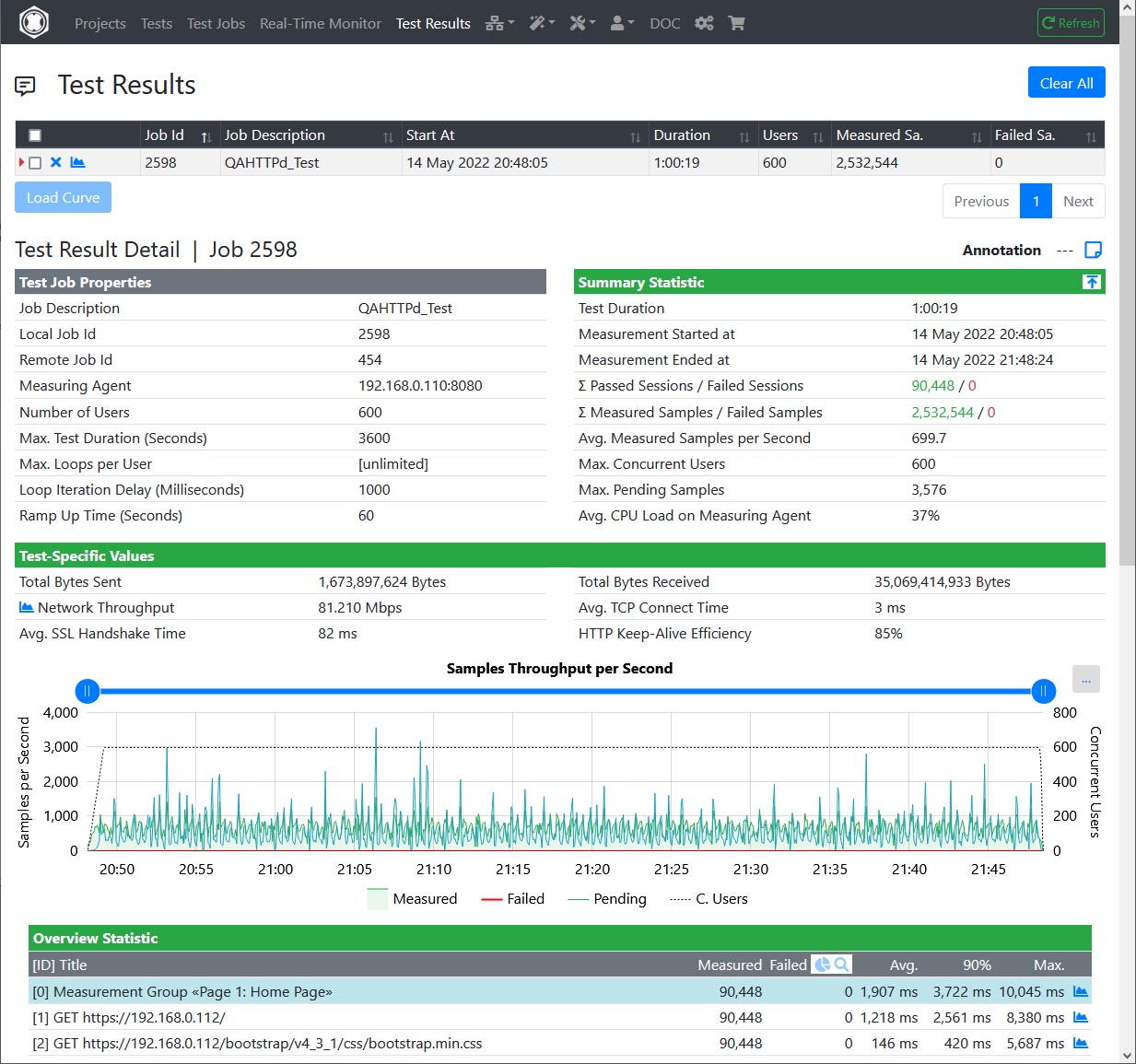Select the Measurement Group «Page 1: Home Page» row
Viewport: 1136px width, 1064px height.
point(560,991)
